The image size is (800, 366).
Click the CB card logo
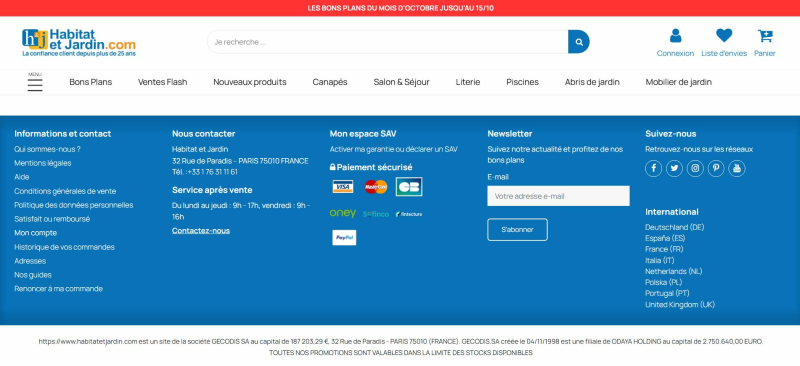coord(409,187)
